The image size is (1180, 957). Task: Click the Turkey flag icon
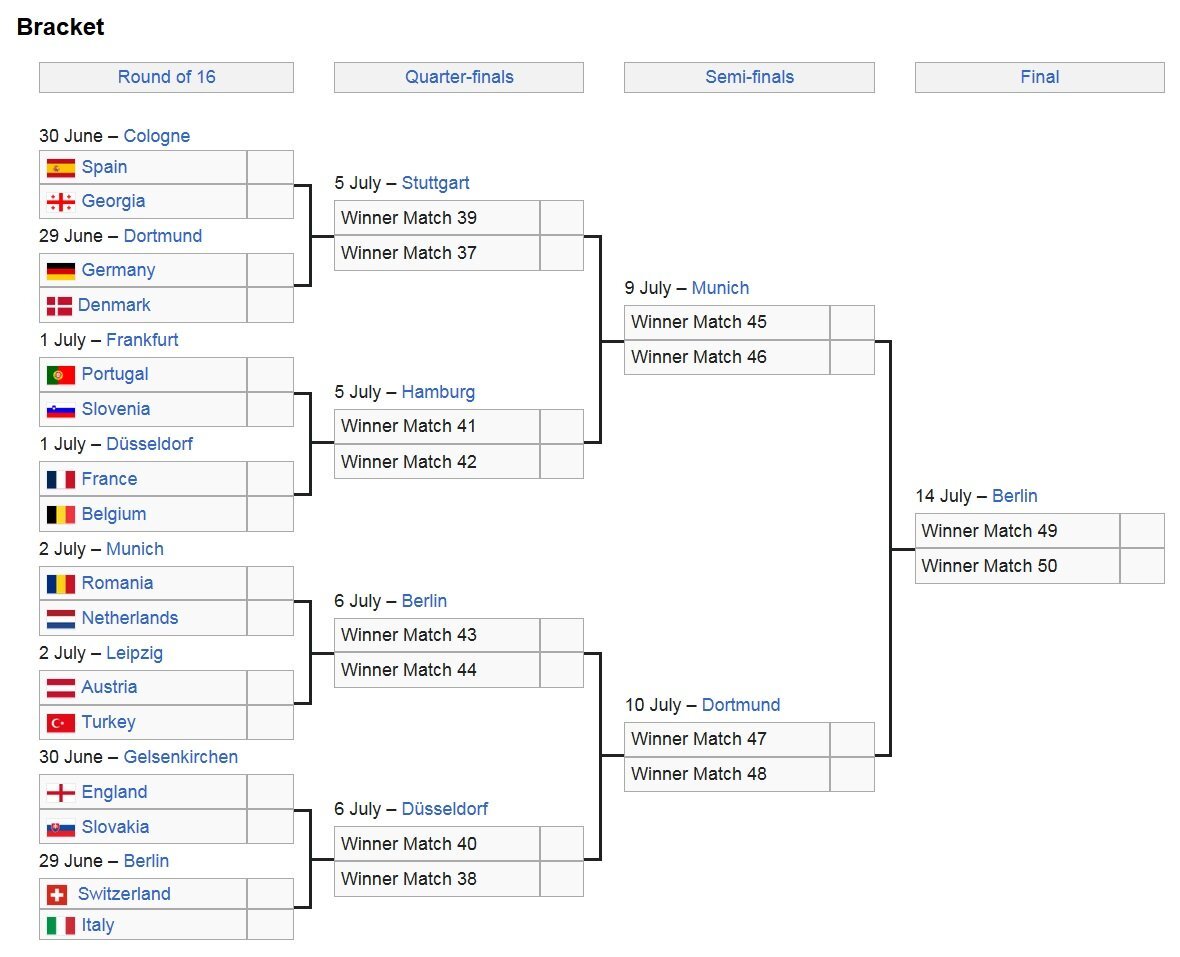point(60,723)
